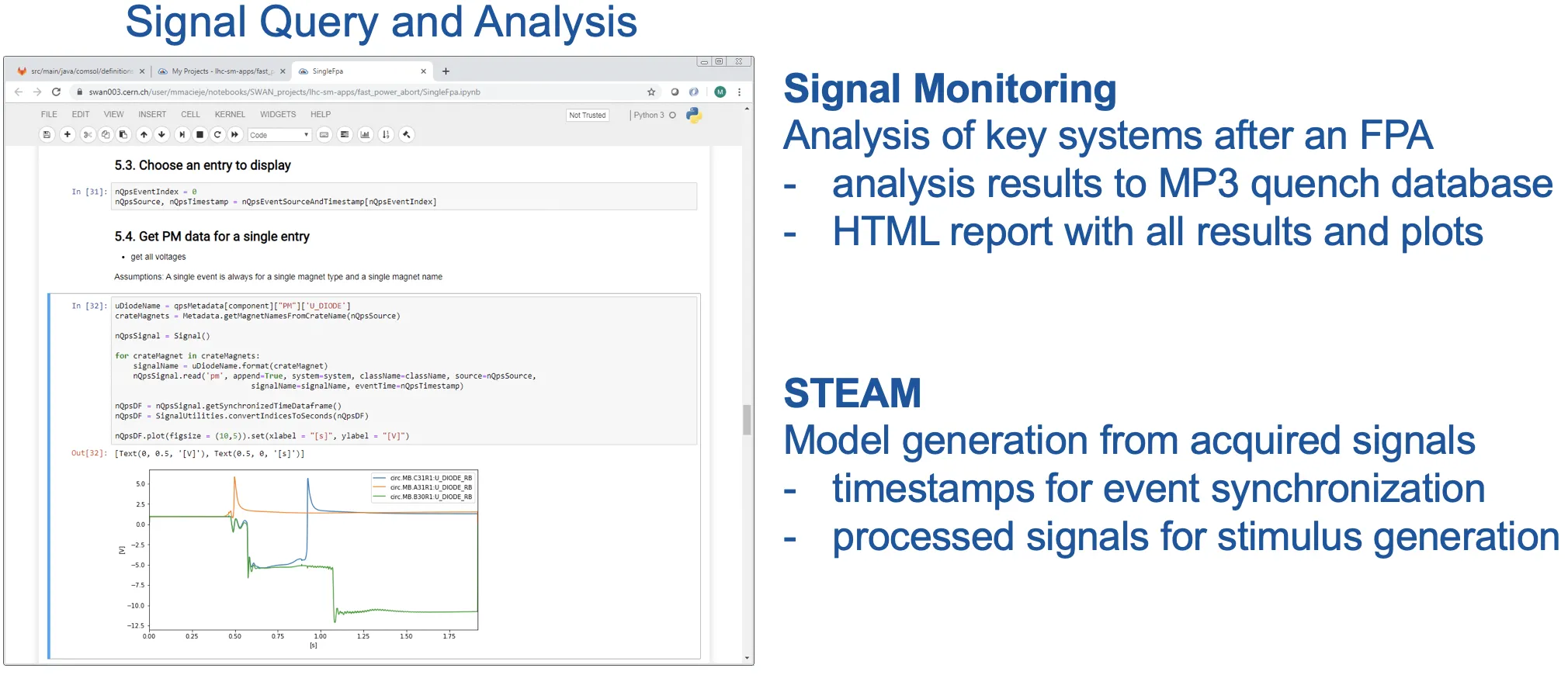Paste cells below icon
The height and width of the screenshot is (675, 1568).
123,135
